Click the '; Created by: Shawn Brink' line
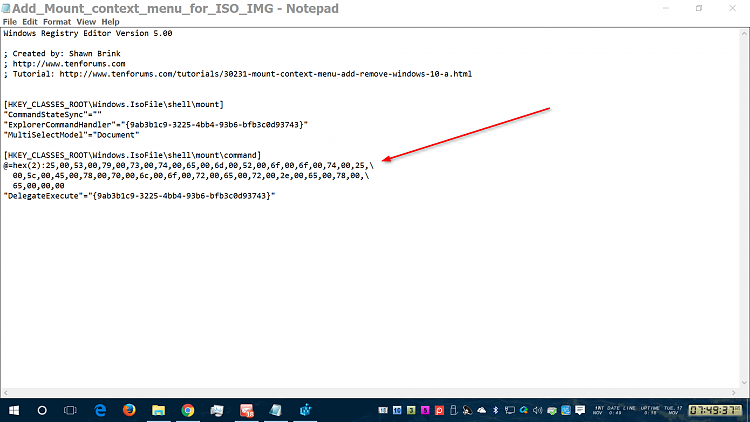 (x=62, y=54)
